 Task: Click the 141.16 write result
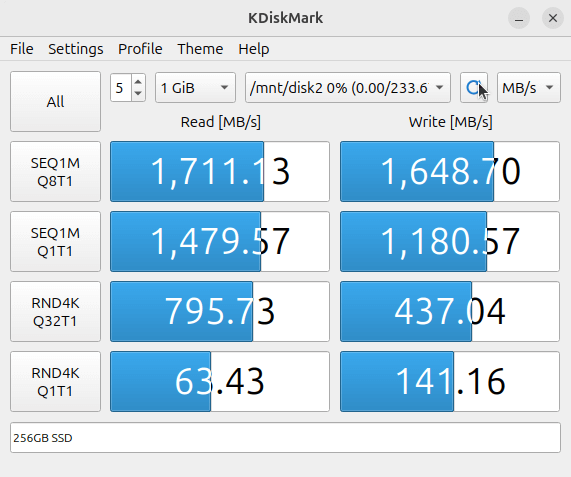tap(450, 381)
